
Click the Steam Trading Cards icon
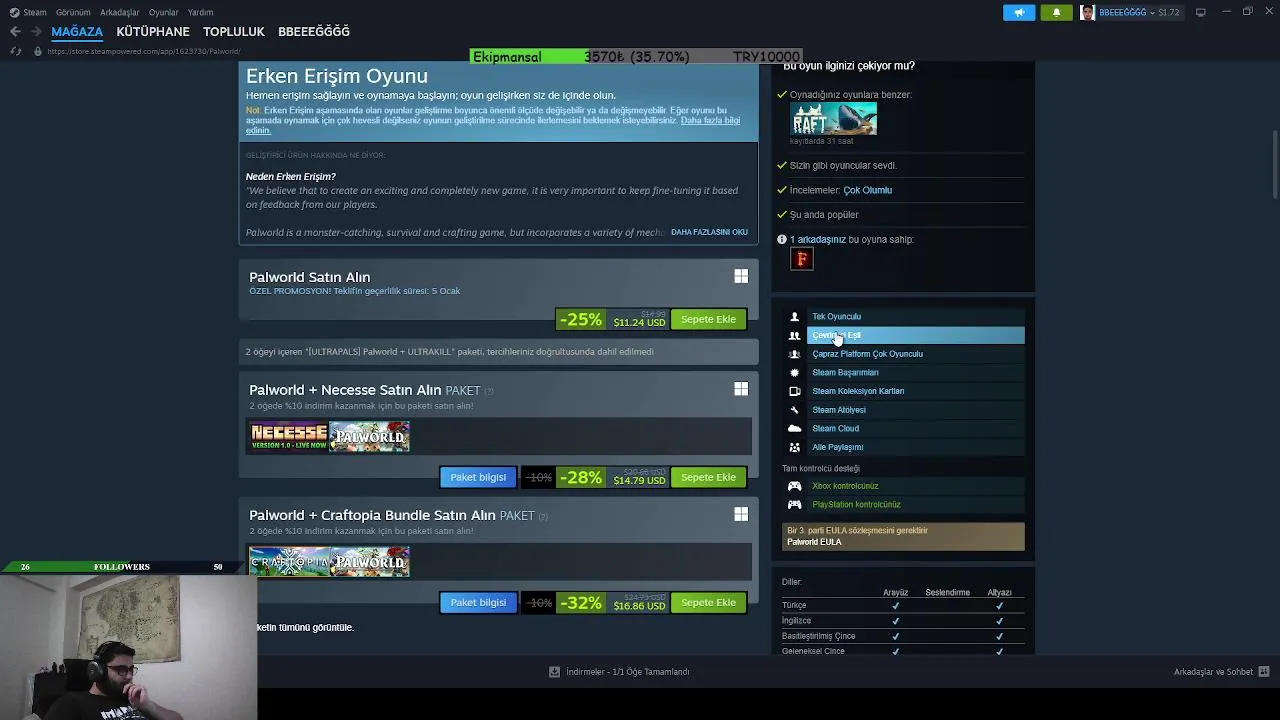[x=794, y=391]
